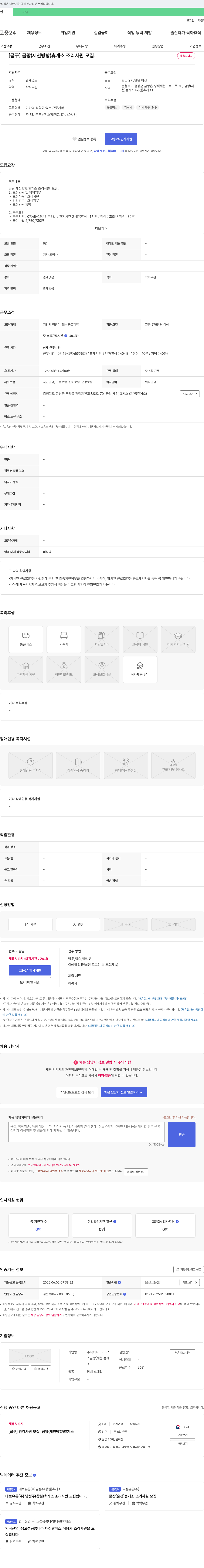Click the 채용정보 이력 button
Viewport: 204px width, 1568px height.
click(x=183, y=1353)
